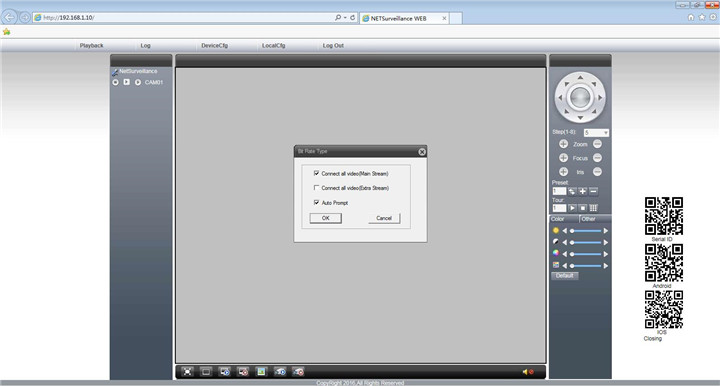Screen dimensions: 720x386
Task: Click Cancel in Bit Rate Type dialog
Action: pos(384,218)
